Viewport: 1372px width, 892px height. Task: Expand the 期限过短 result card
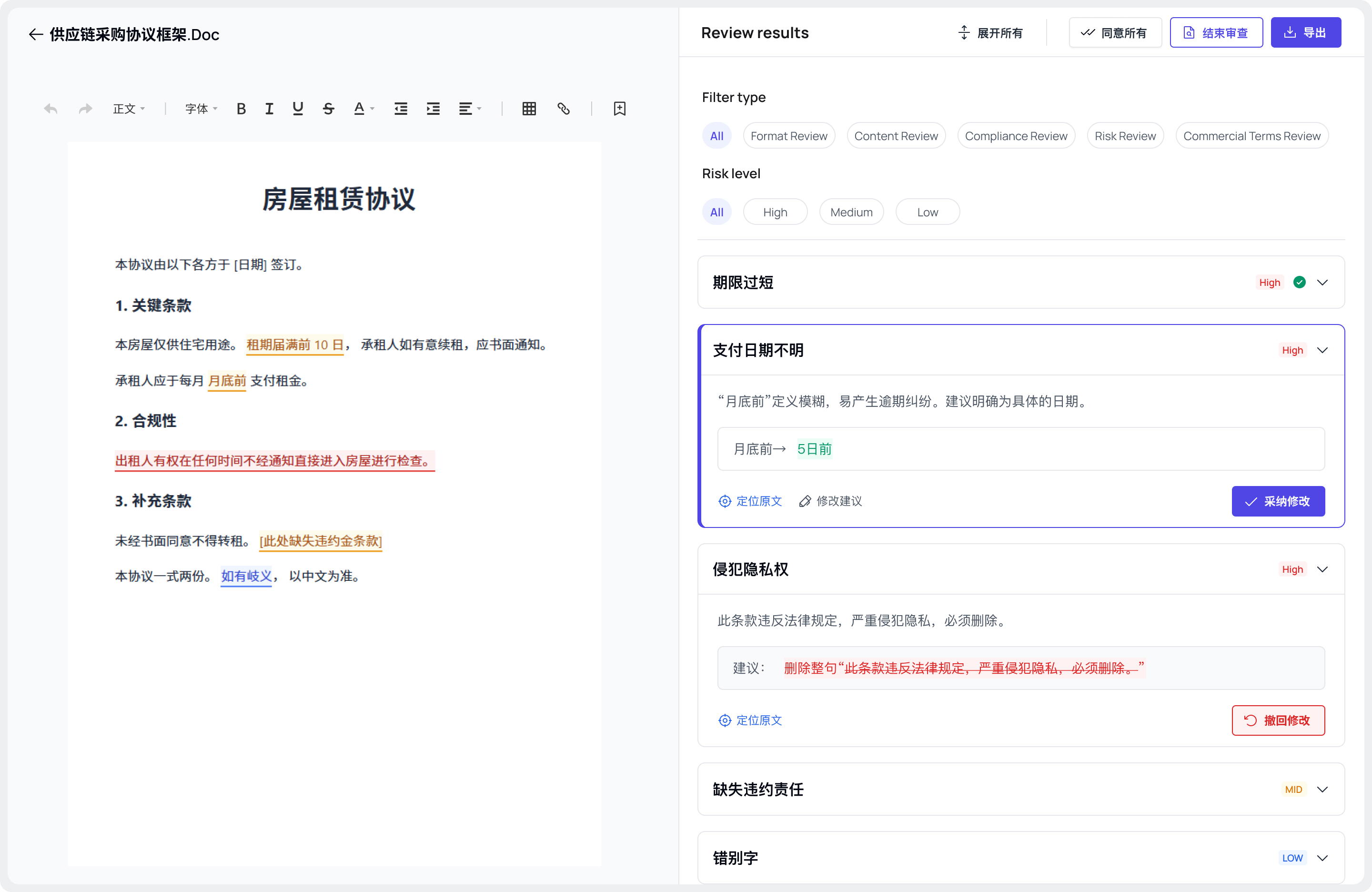click(1322, 283)
